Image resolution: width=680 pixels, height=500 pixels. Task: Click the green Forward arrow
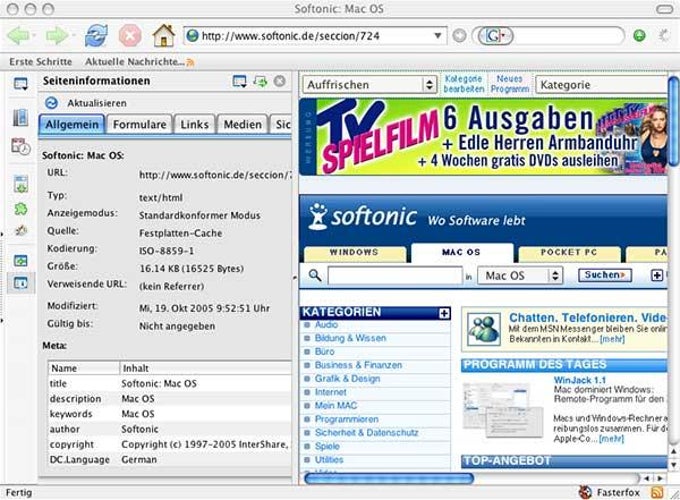pos(57,36)
